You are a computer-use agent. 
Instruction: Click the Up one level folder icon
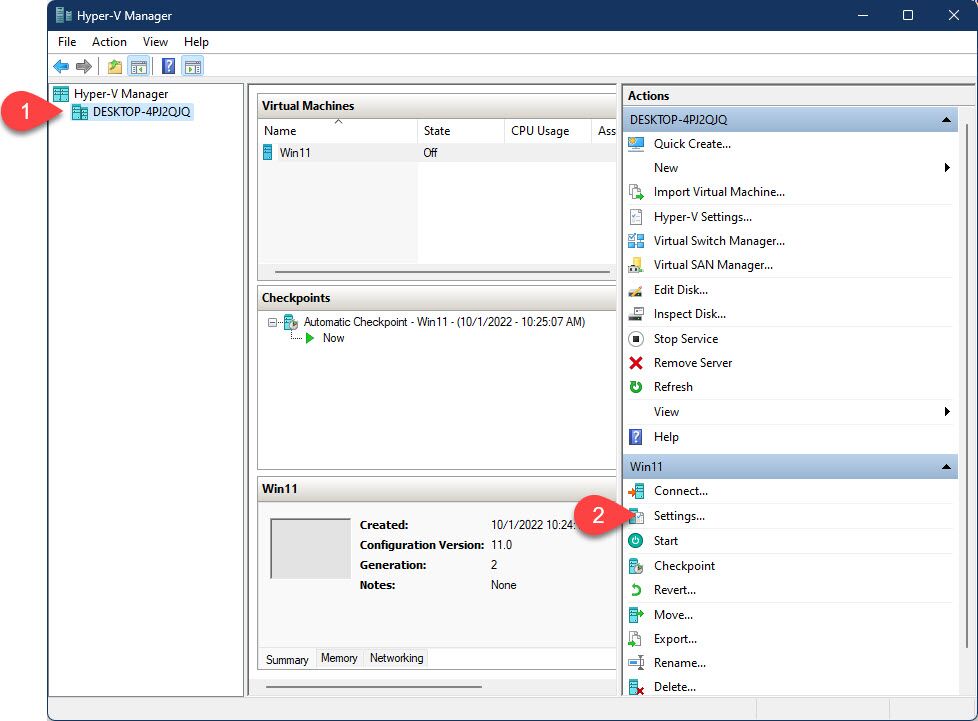115,66
